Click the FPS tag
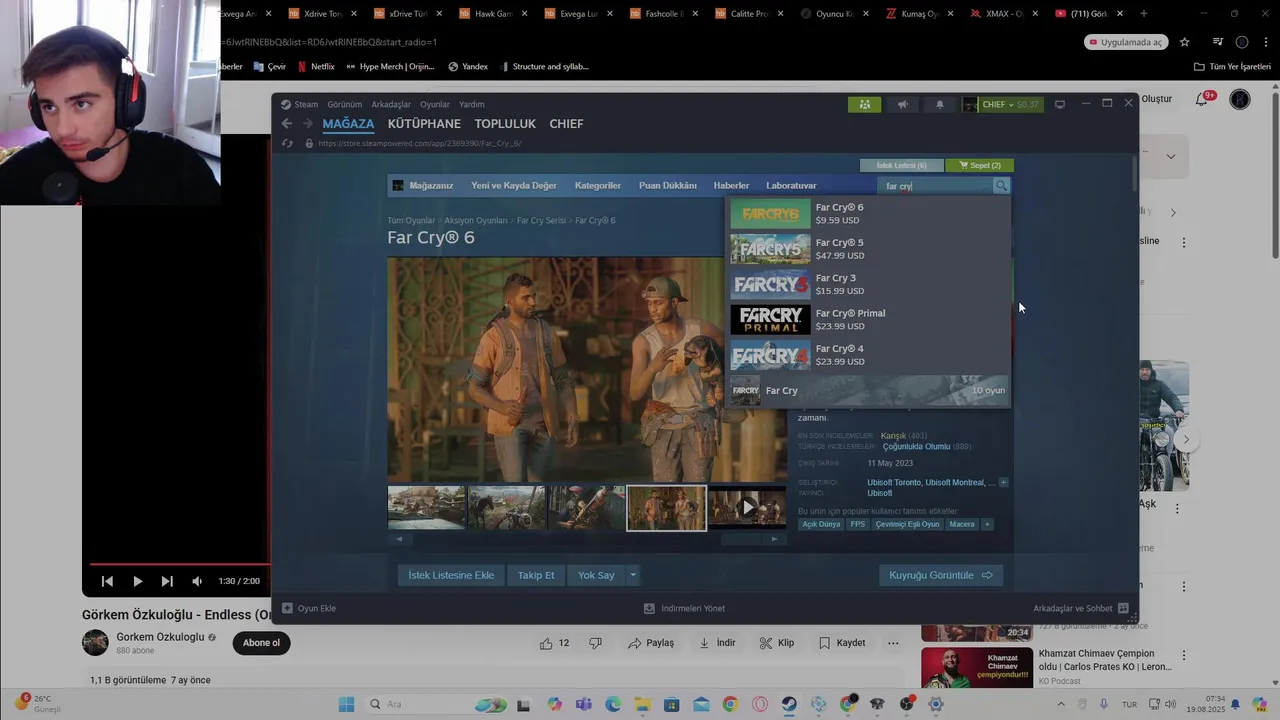Screen dimensions: 1280x720 858,524
